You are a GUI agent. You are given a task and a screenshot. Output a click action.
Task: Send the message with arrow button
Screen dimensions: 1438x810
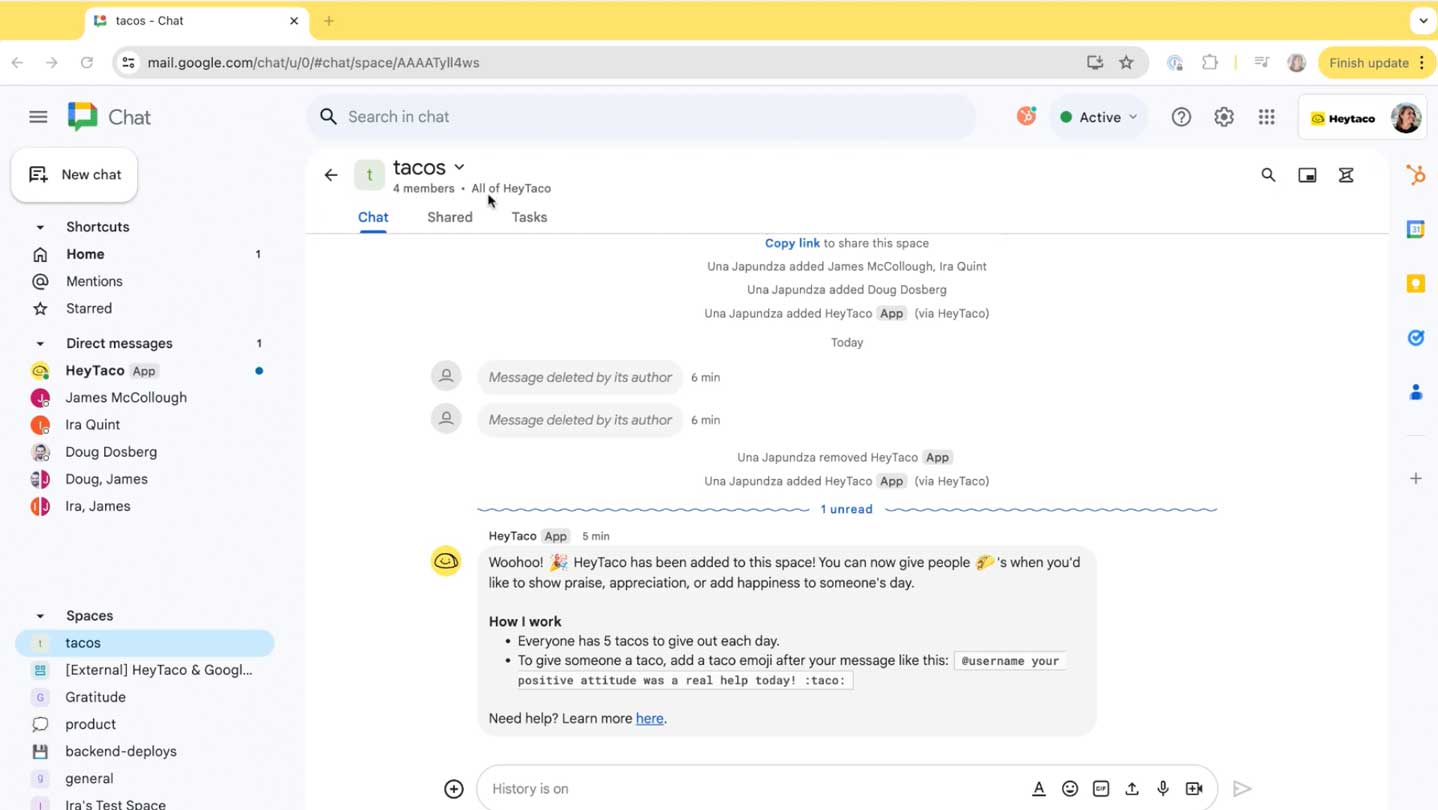point(1242,789)
